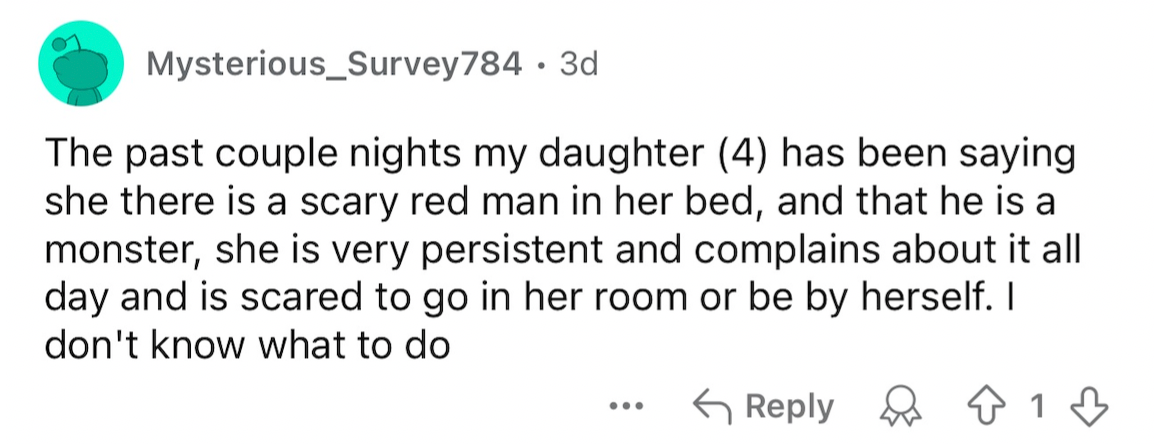This screenshot has height=444, width=1158.
Task: Click the word 'monster' in the comment
Action: click(122, 252)
